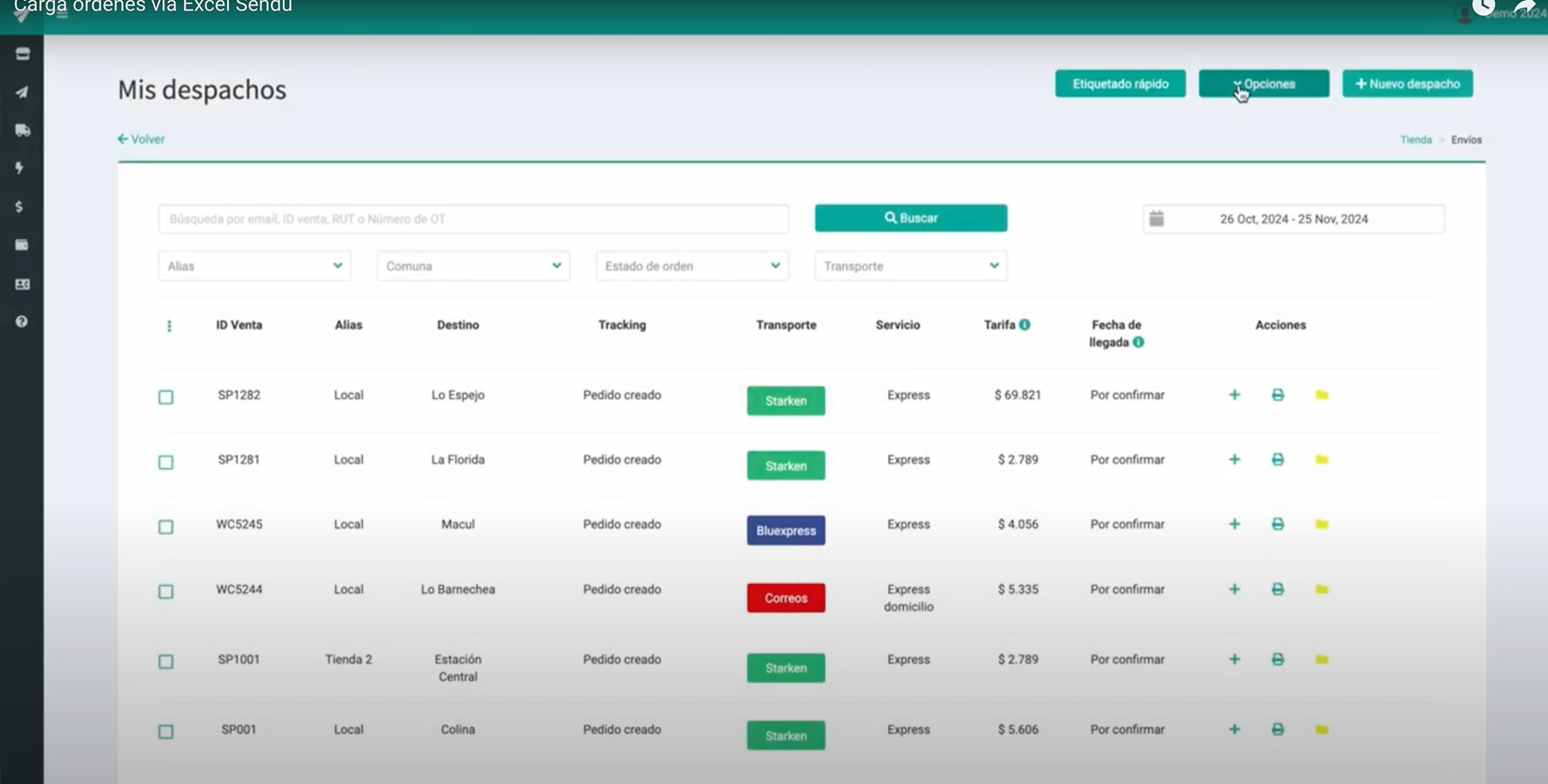
Task: Click the order search input field
Action: click(473, 219)
